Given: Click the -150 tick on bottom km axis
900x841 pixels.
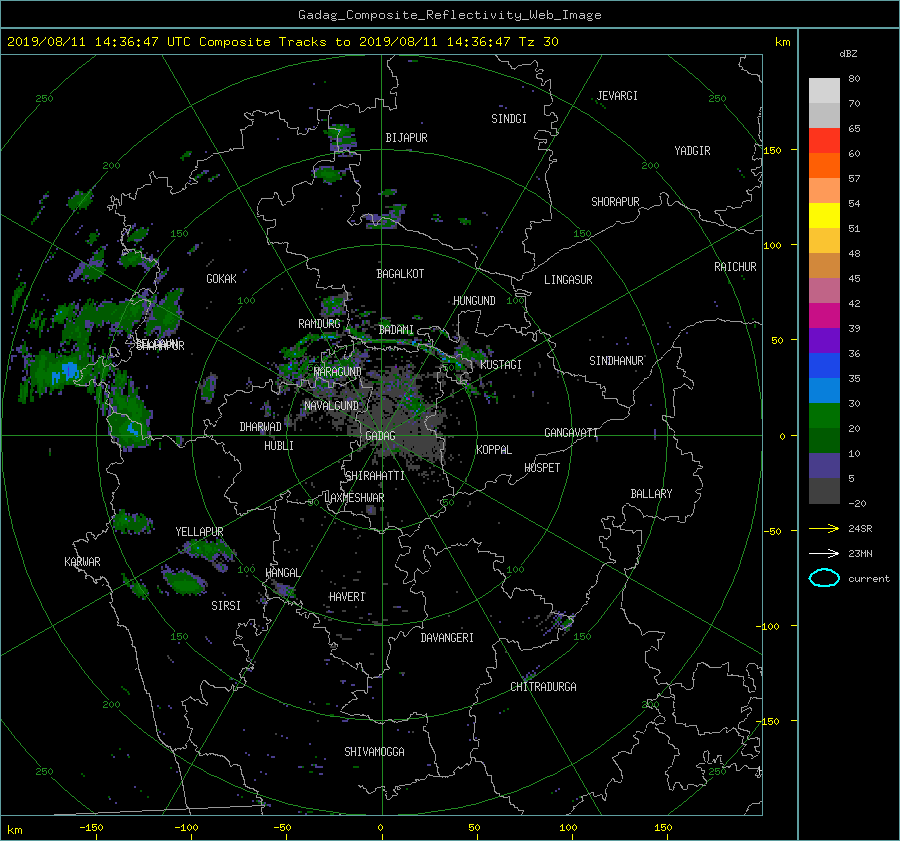Looking at the screenshot, I should (x=91, y=828).
